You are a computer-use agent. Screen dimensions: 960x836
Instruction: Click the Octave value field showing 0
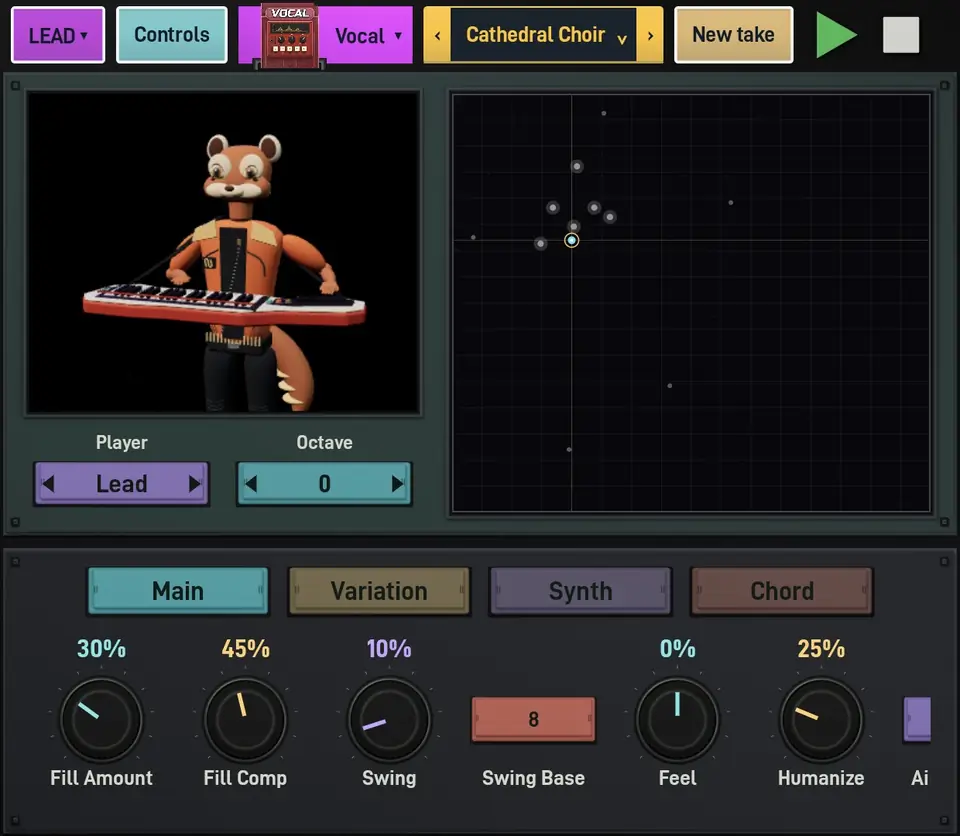click(324, 484)
